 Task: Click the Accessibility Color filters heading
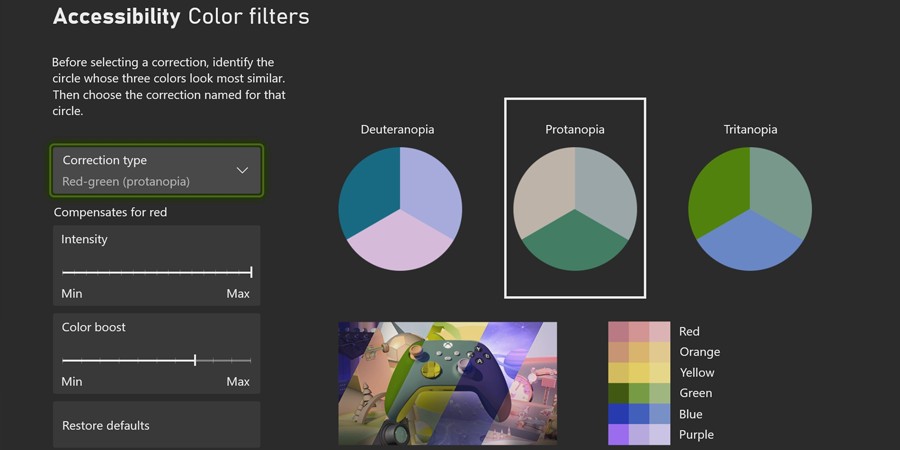click(181, 17)
